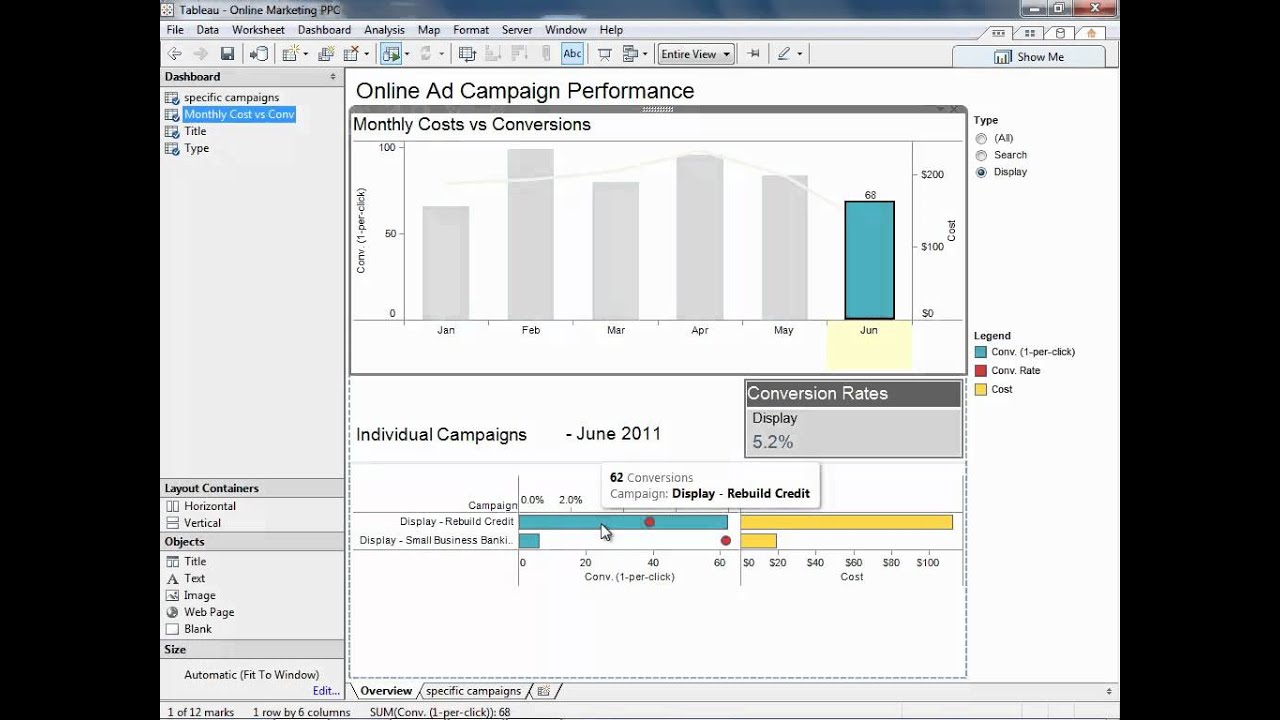Viewport: 1280px width, 720px height.
Task: Click the Swap rows and columns icon
Action: tap(466, 54)
